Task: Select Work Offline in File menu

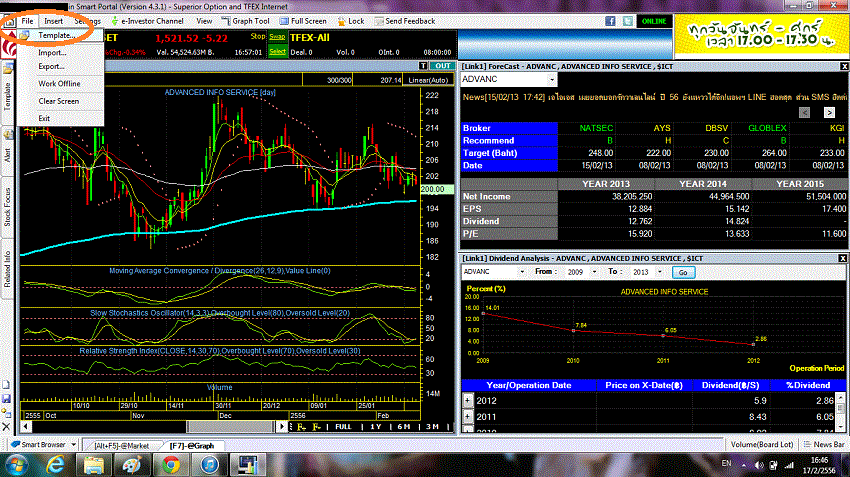Action: tap(59, 83)
